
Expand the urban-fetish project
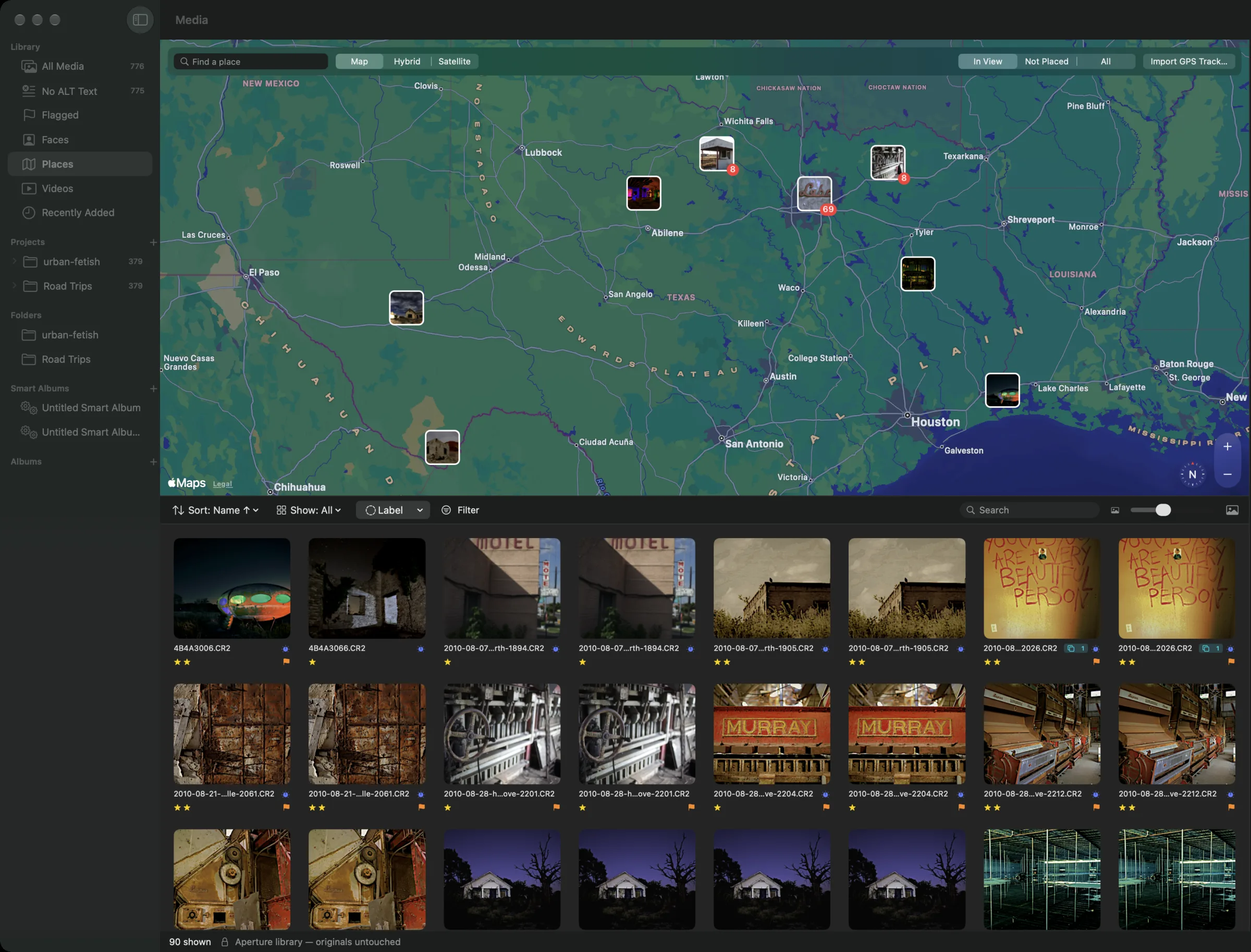click(14, 261)
